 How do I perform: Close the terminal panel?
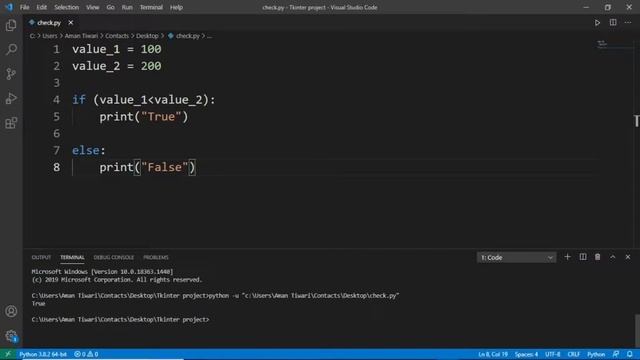[x=628, y=257]
